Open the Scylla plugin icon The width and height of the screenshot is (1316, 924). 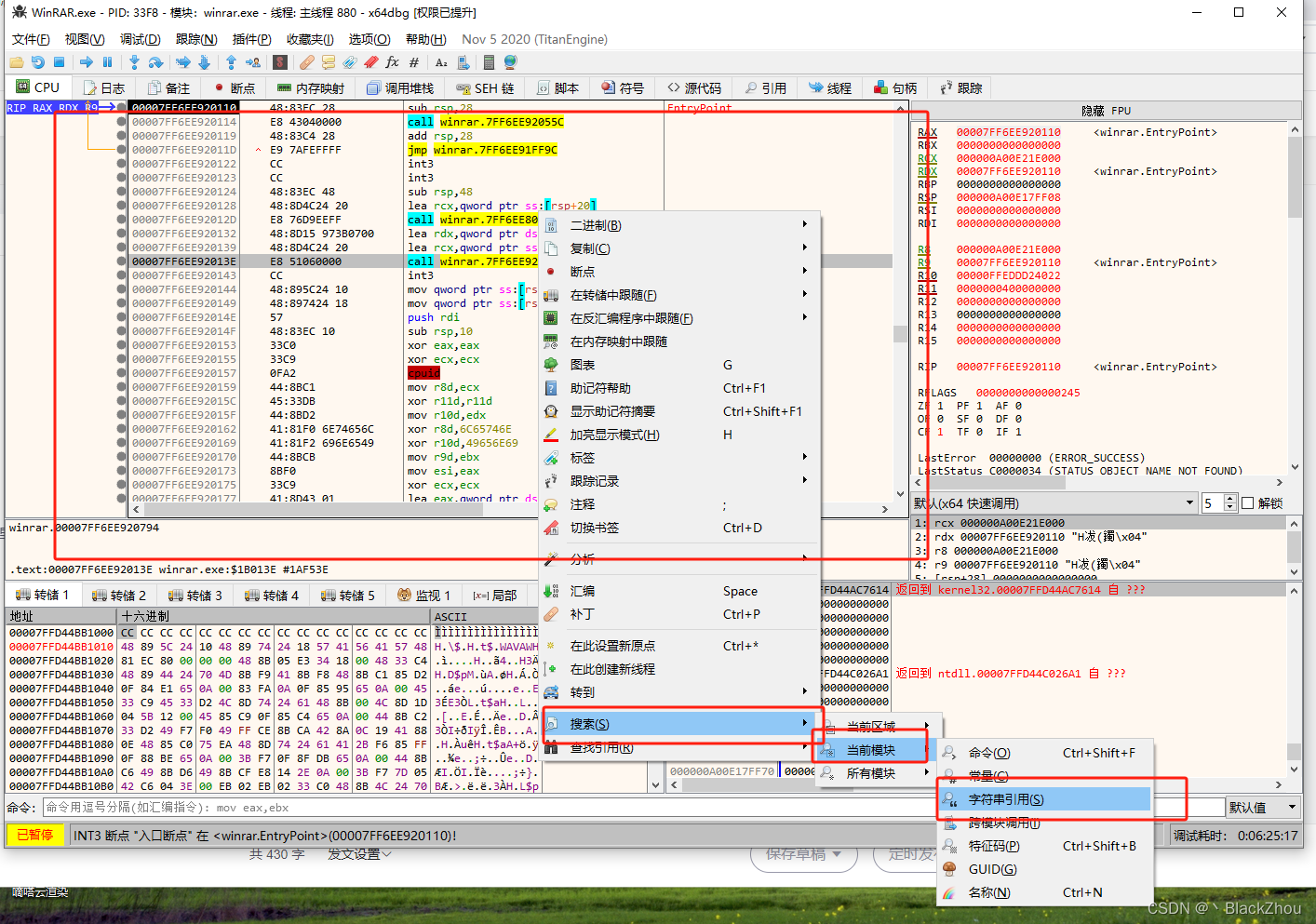click(x=280, y=62)
